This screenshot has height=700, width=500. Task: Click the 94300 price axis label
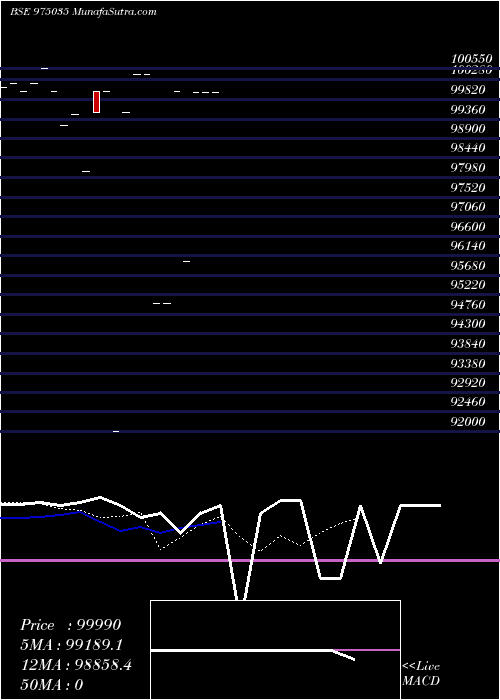[x=468, y=324]
